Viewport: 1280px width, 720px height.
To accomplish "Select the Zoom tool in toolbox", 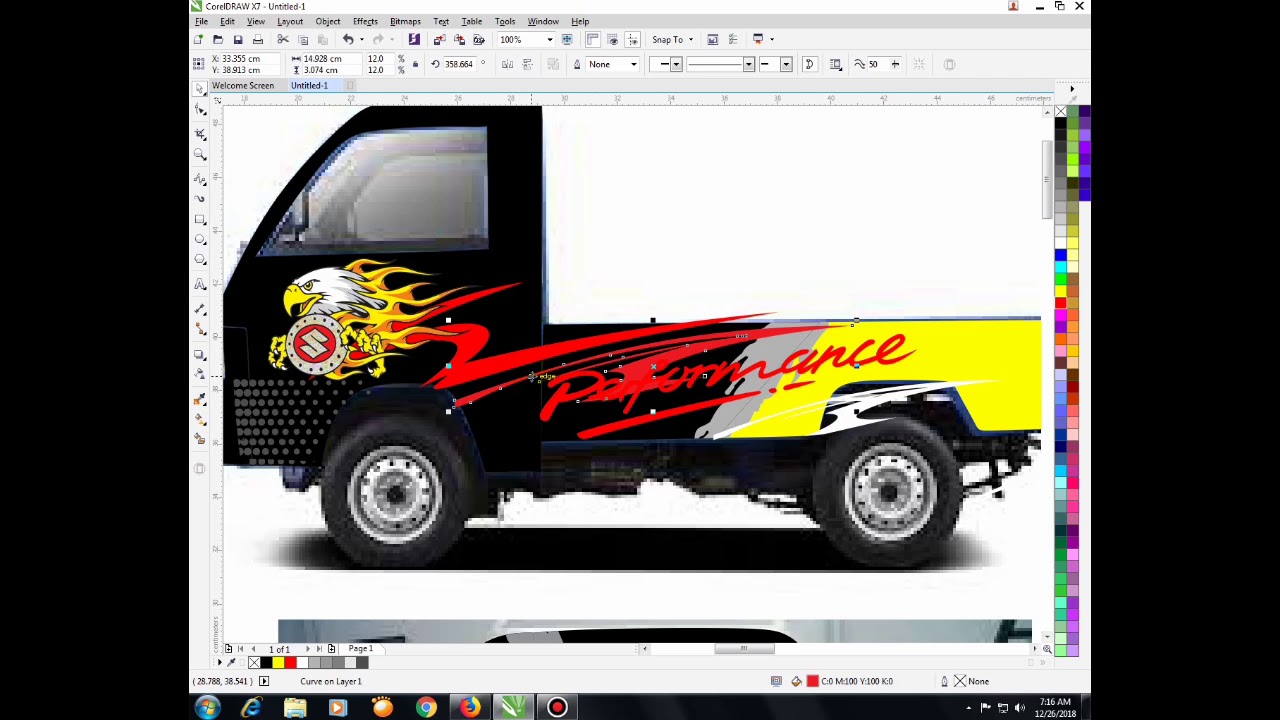I will [x=200, y=155].
